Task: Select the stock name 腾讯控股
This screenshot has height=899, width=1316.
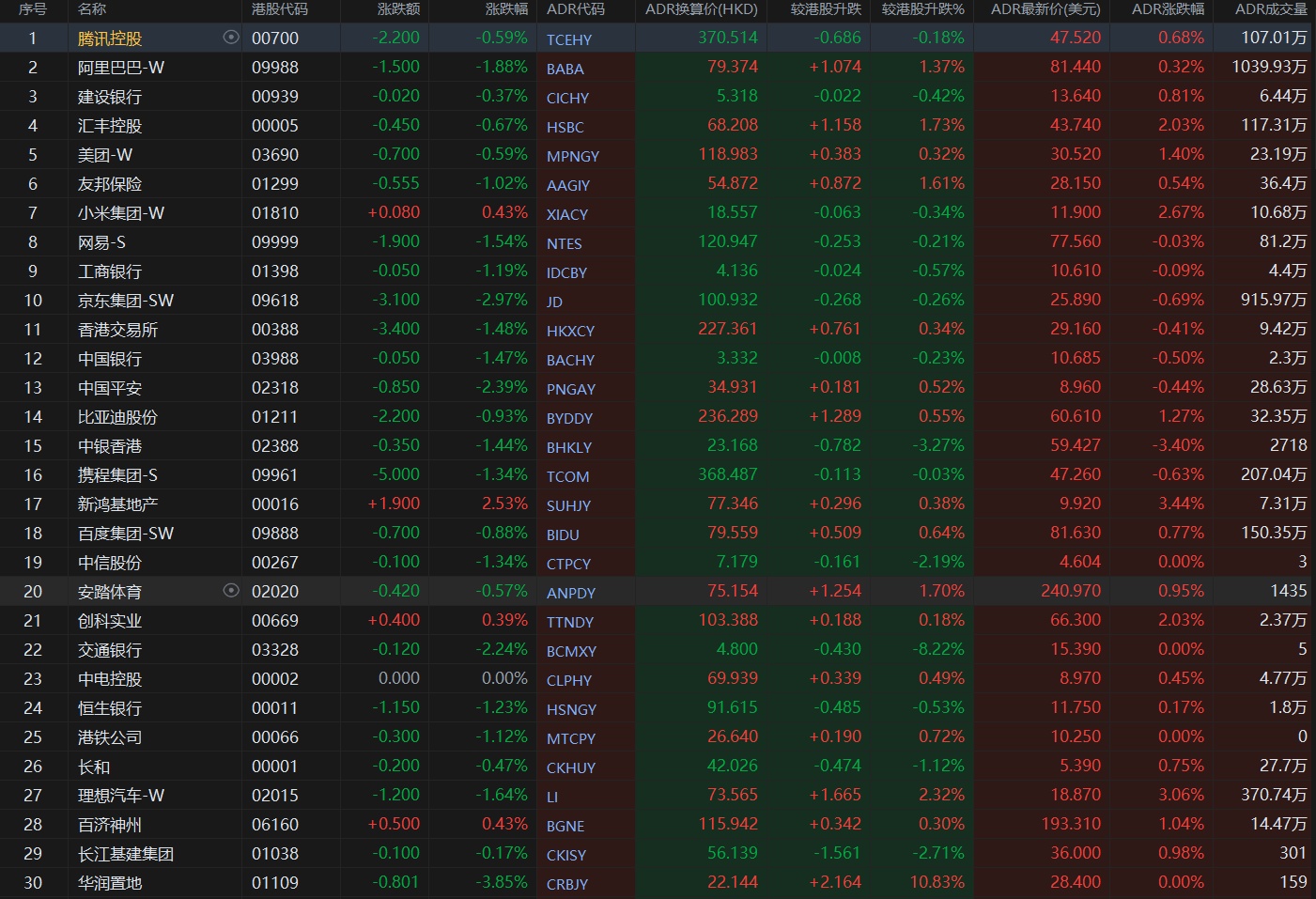Action: [x=110, y=39]
